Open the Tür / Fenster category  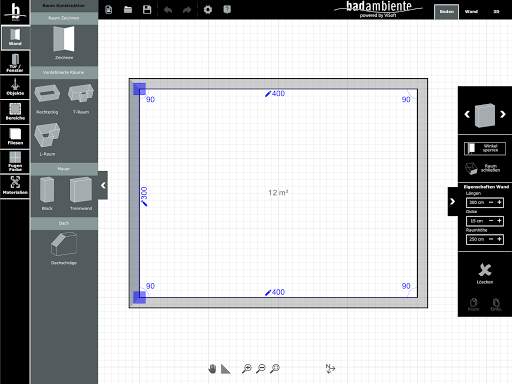(x=15, y=63)
